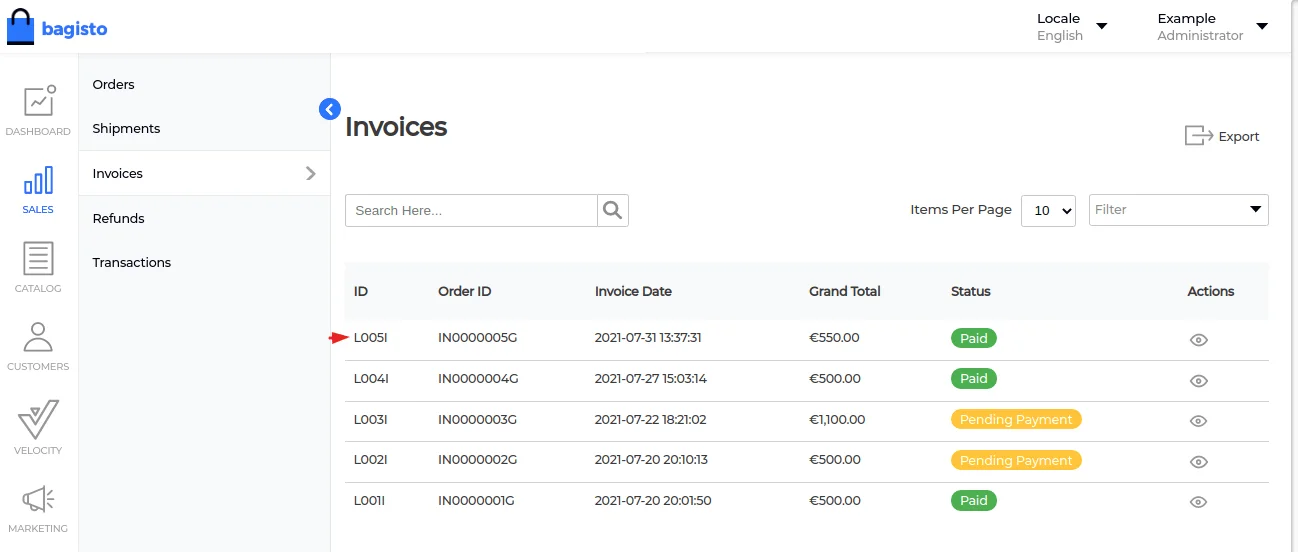Open the Locale English dropdown
1298x552 pixels.
[x=1072, y=27]
